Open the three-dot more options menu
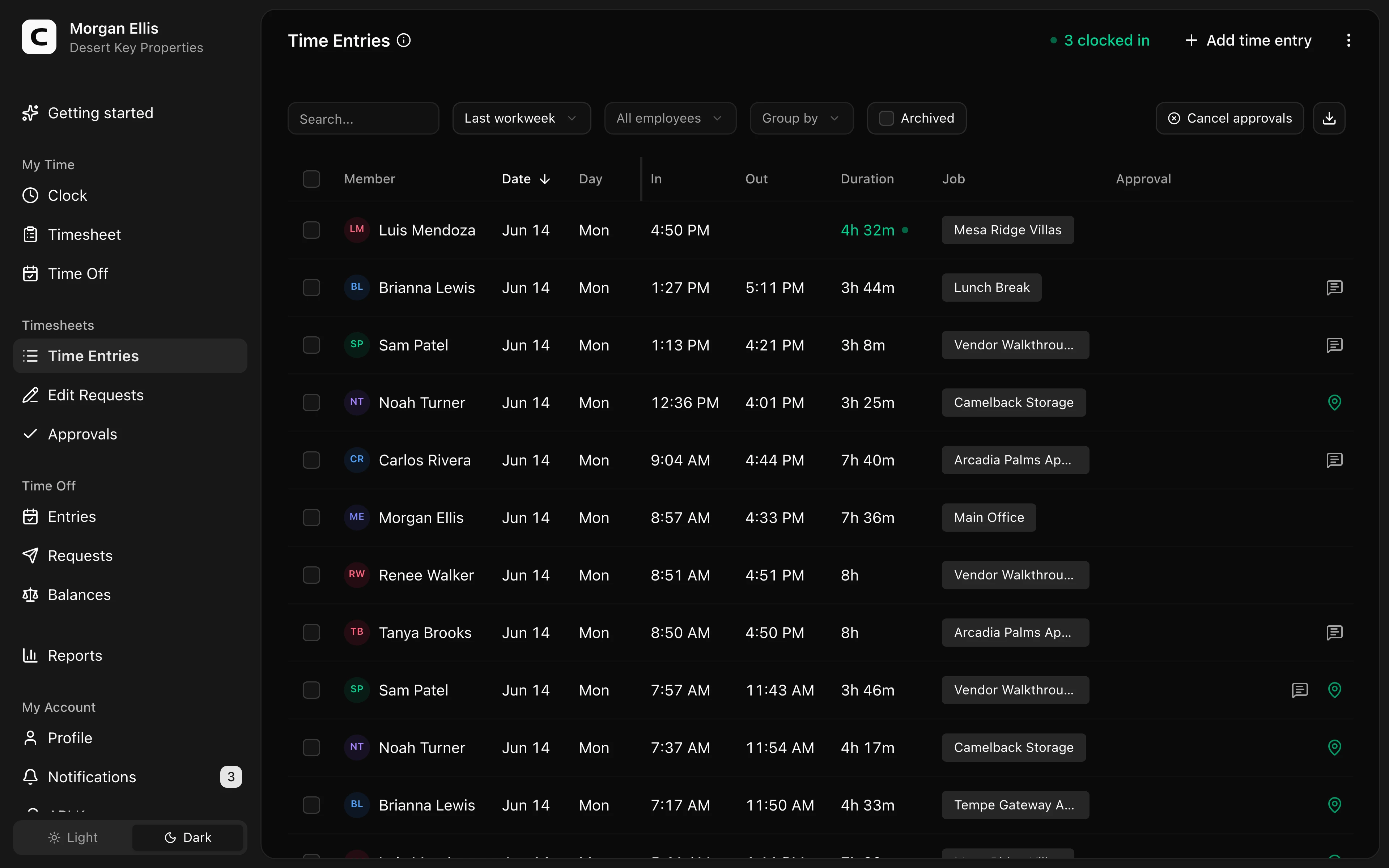The height and width of the screenshot is (868, 1389). pos(1348,40)
